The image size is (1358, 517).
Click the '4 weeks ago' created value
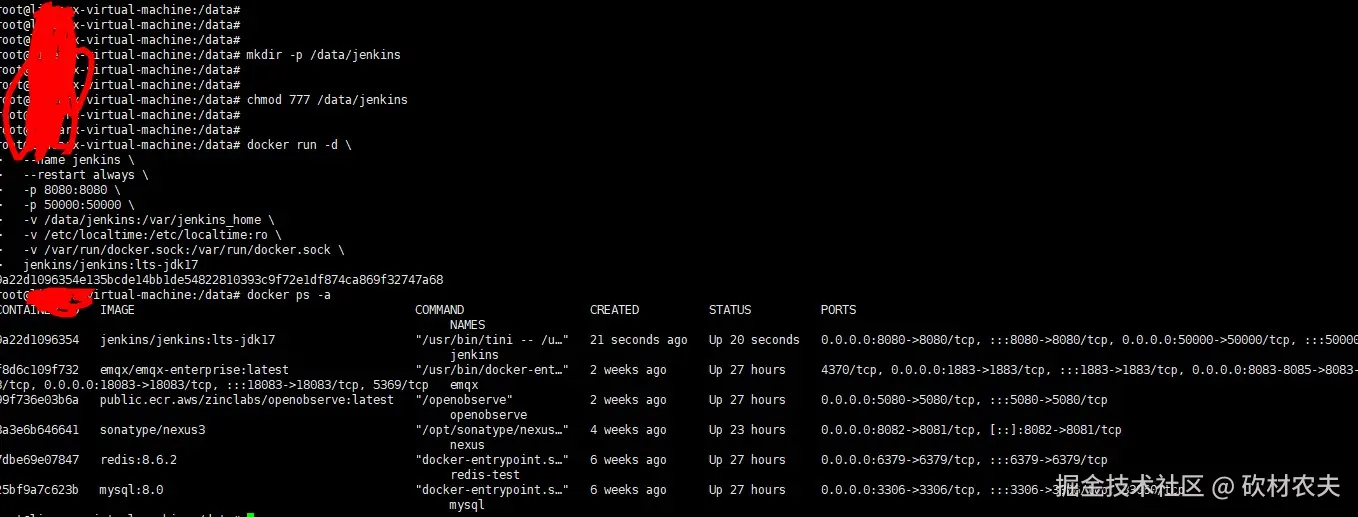(x=628, y=430)
